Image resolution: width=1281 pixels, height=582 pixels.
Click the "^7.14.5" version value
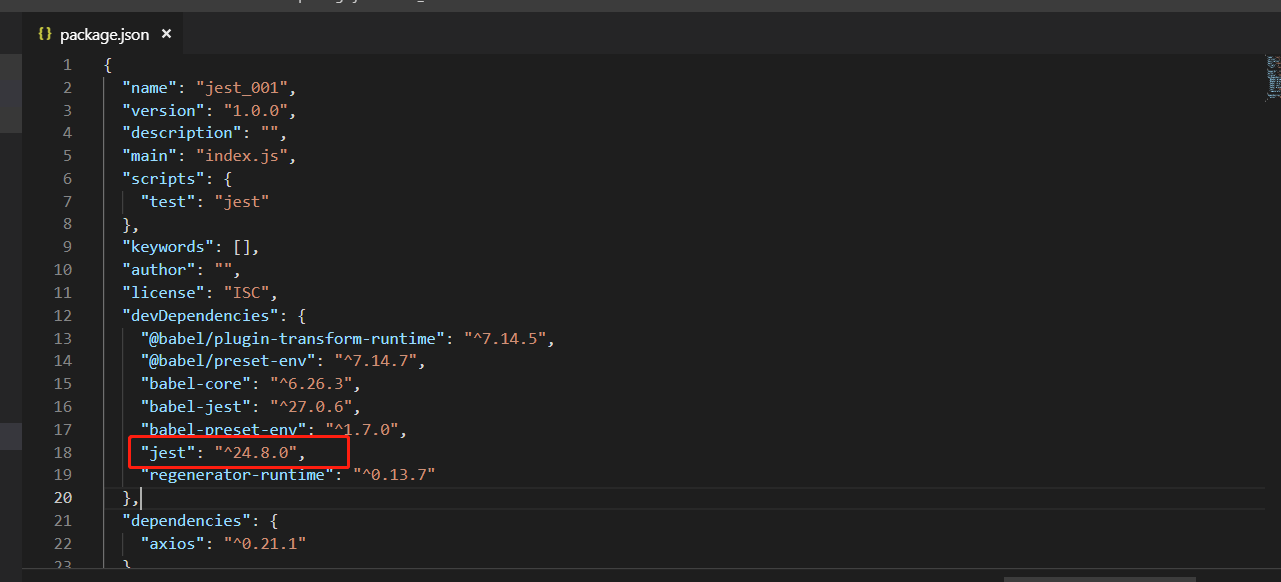click(x=504, y=338)
